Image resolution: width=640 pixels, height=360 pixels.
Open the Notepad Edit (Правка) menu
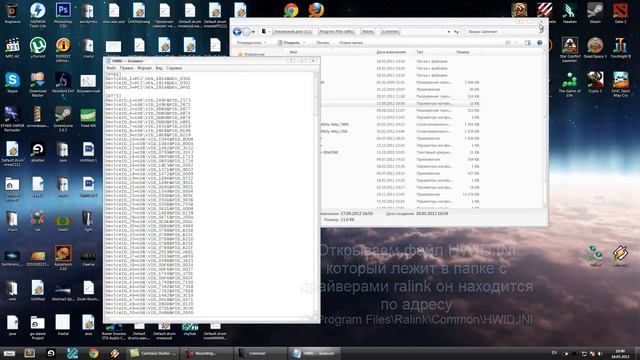tap(127, 68)
